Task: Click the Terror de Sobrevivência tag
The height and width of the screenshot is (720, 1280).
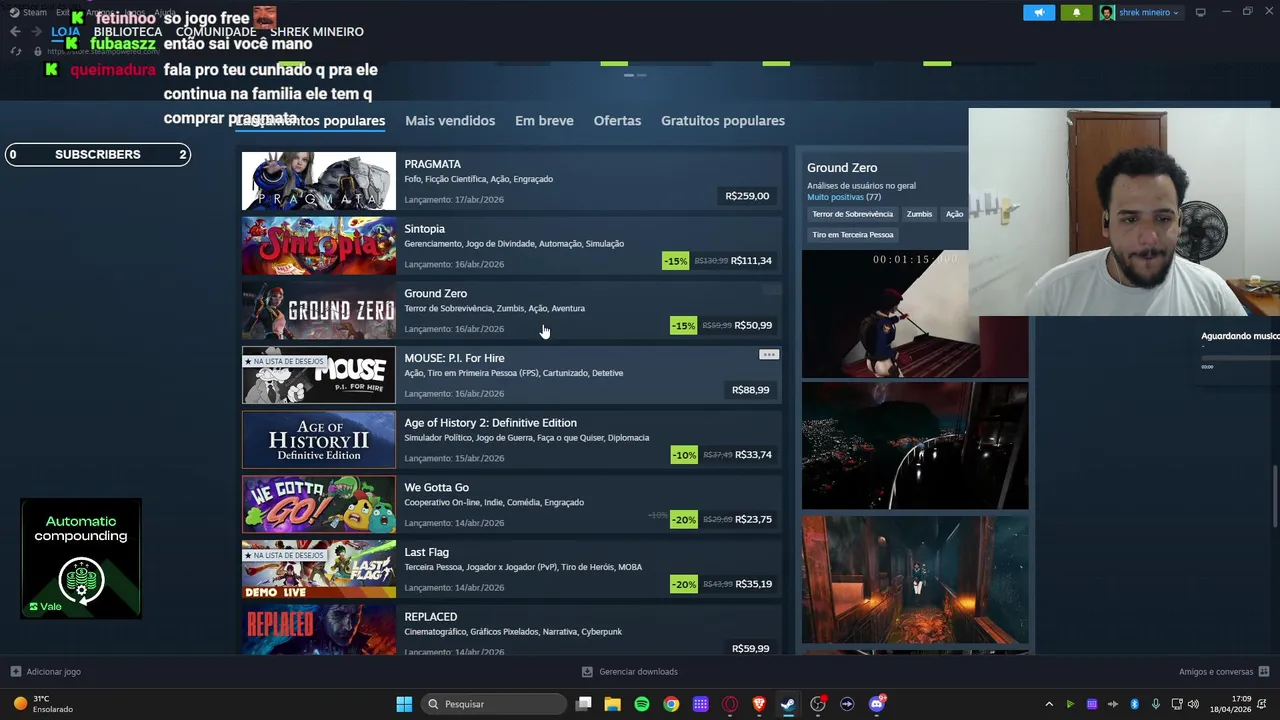Action: [x=852, y=214]
